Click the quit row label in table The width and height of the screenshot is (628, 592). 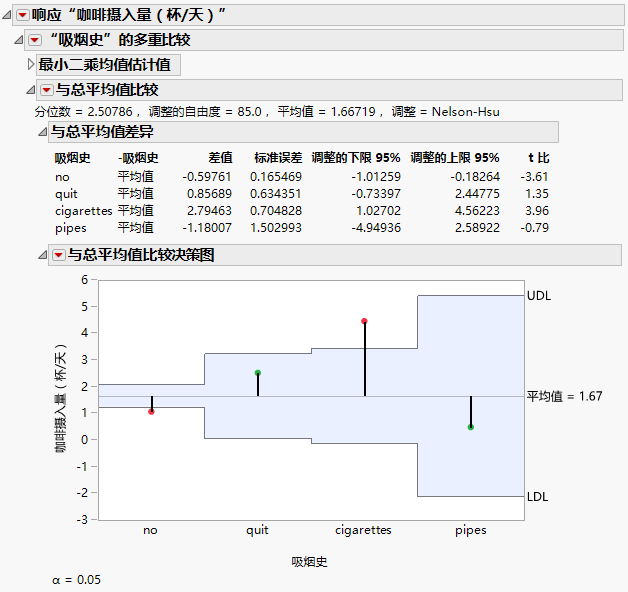pyautogui.click(x=66, y=194)
